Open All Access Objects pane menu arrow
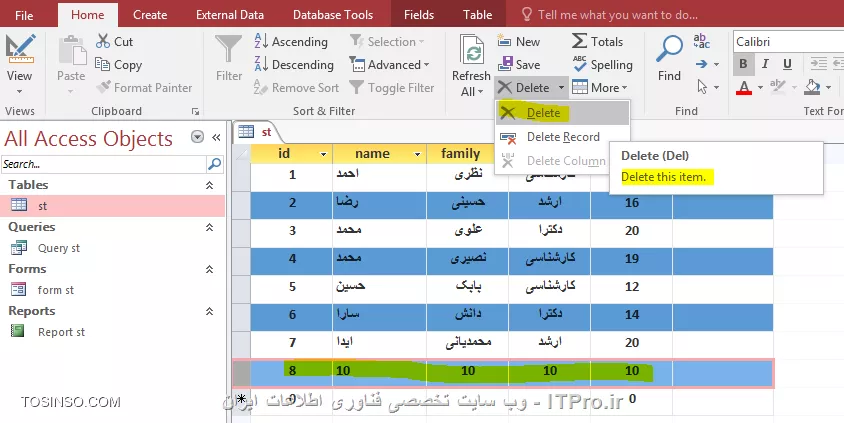 pos(198,137)
